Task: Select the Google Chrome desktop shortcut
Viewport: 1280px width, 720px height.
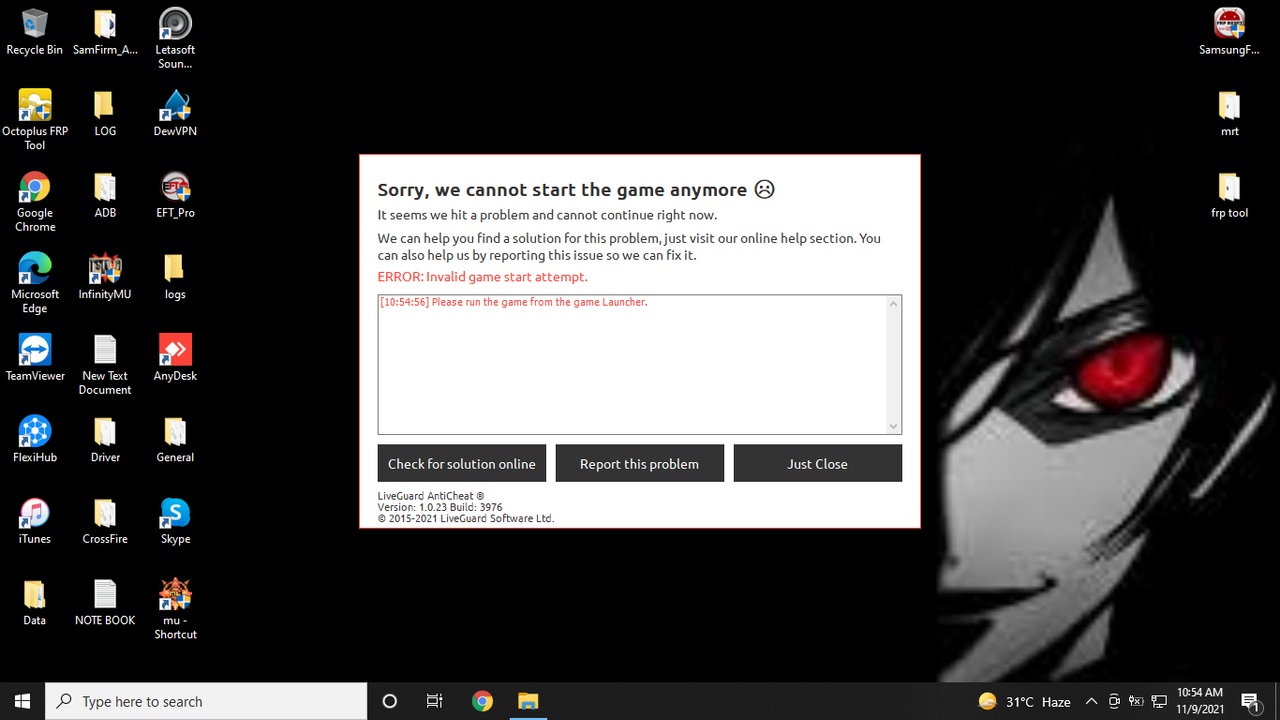Action: 35,201
